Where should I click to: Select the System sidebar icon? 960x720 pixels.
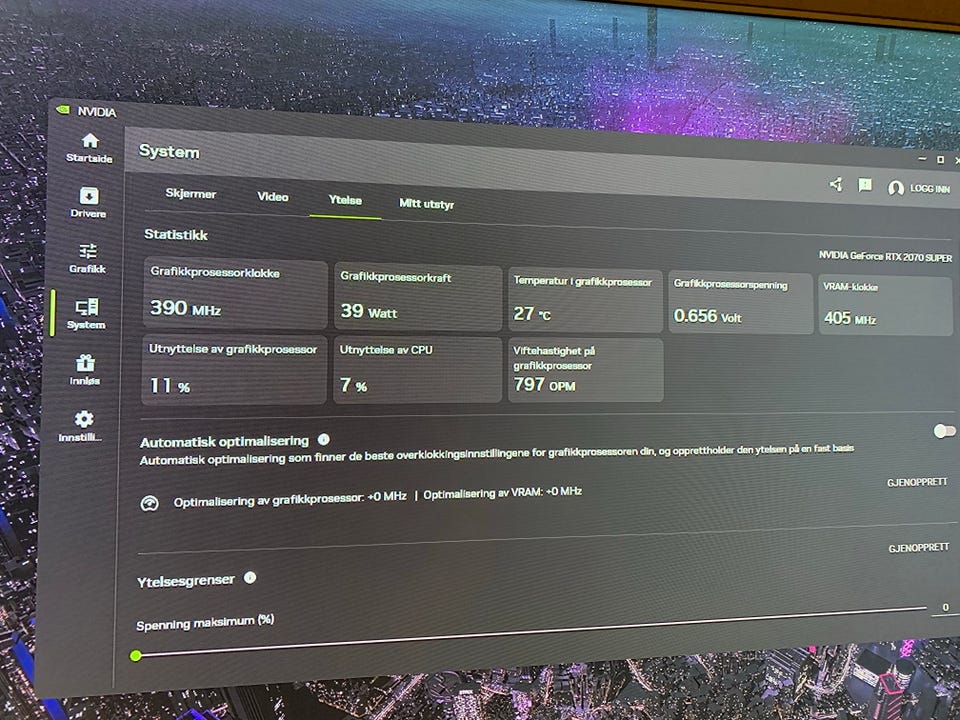click(x=87, y=307)
